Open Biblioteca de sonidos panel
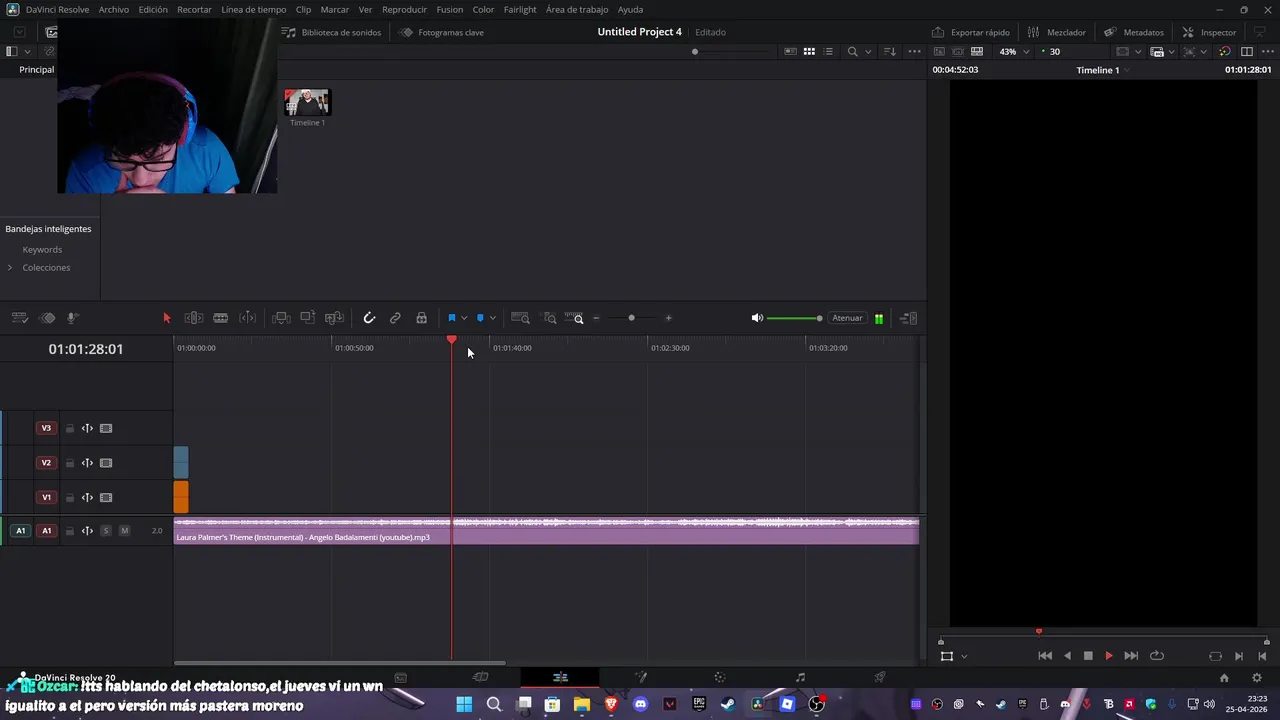 [x=333, y=32]
